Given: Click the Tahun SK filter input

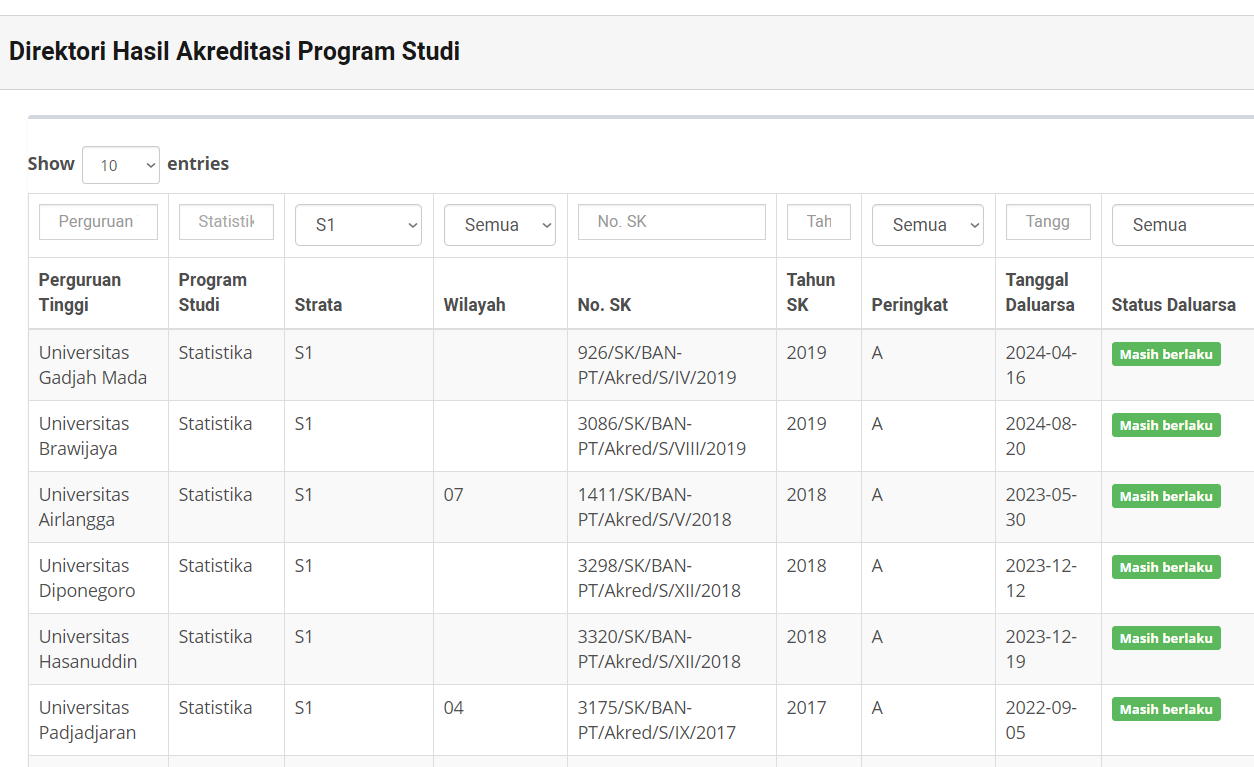Looking at the screenshot, I should tap(818, 222).
